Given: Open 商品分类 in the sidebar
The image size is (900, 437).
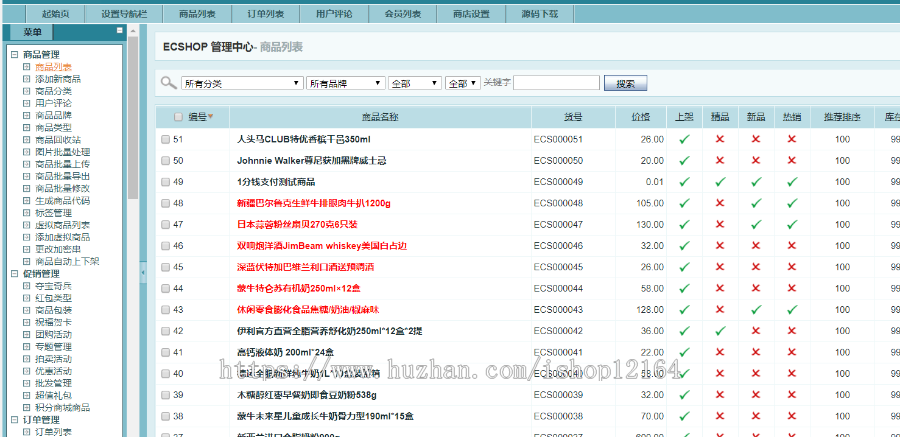Looking at the screenshot, I should point(53,91).
